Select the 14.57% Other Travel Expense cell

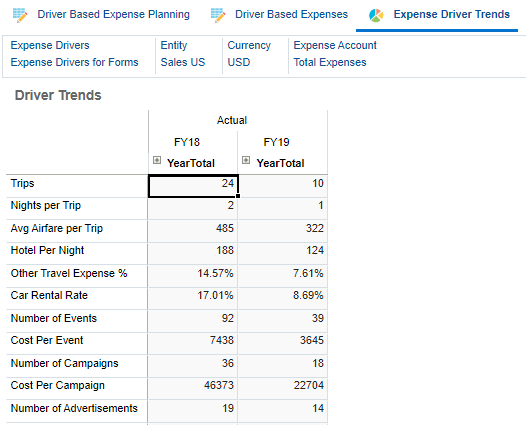[x=193, y=275]
